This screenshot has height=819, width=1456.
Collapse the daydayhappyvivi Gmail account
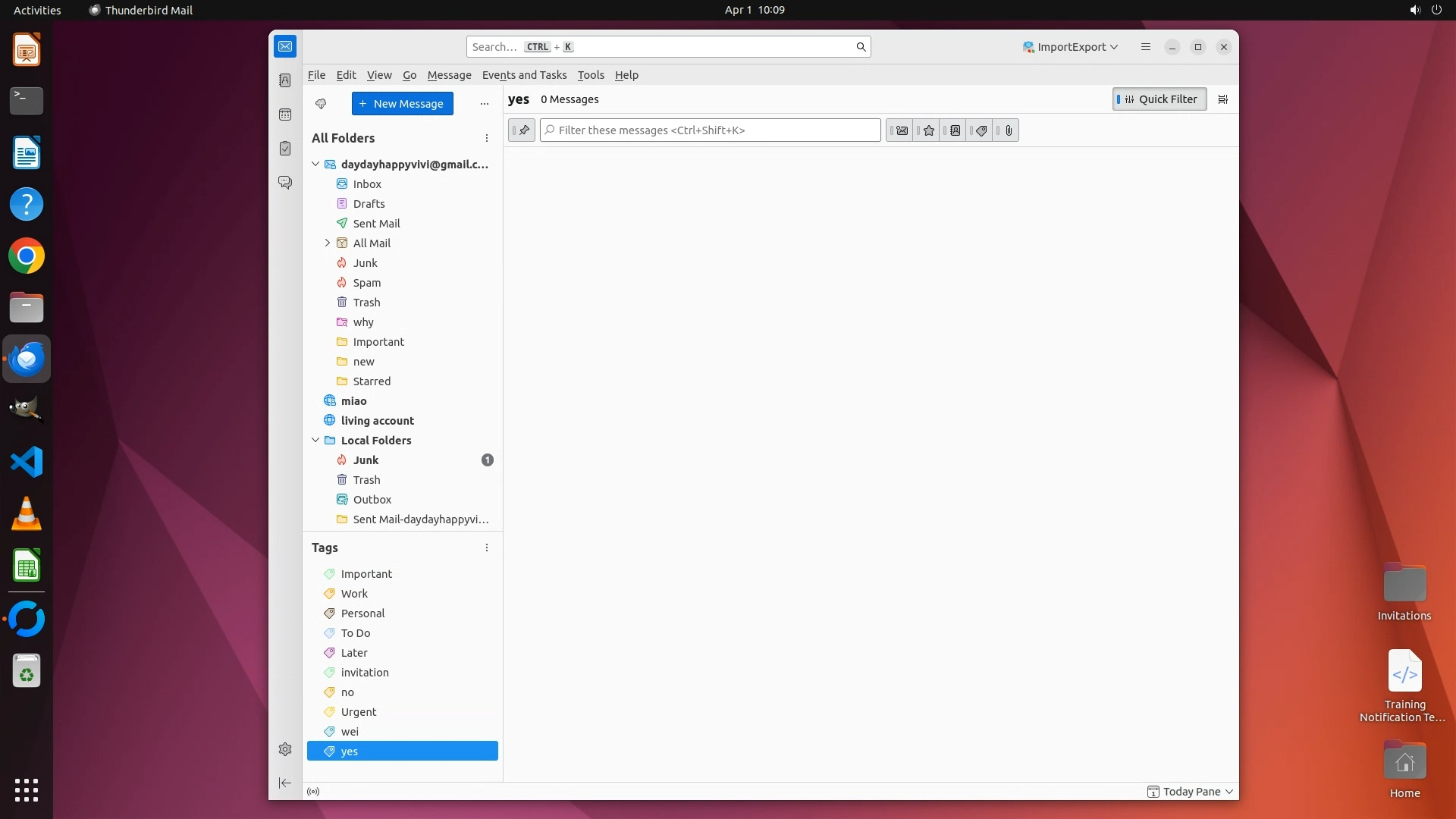(315, 164)
